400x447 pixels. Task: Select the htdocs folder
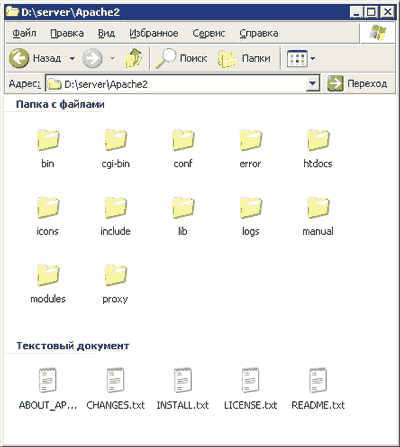point(318,149)
